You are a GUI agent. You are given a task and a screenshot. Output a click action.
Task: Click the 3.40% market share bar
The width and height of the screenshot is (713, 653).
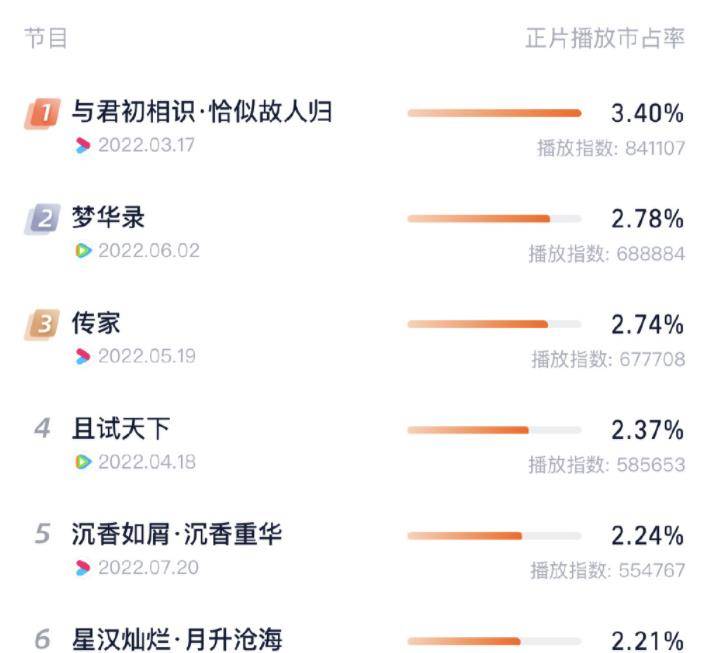click(x=494, y=113)
